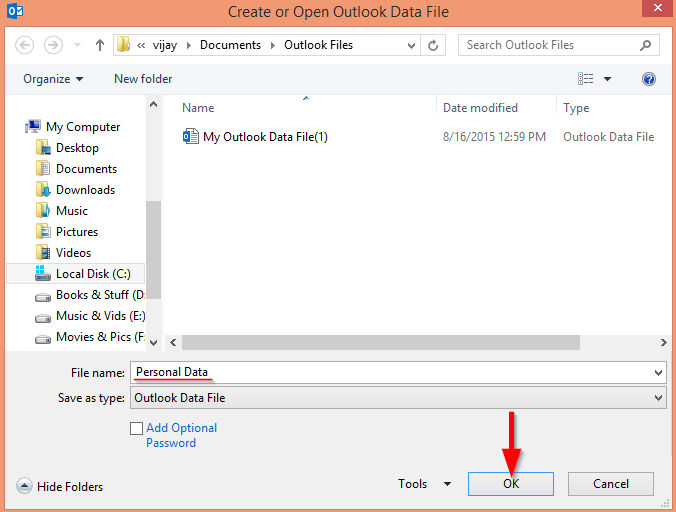Click the folder icon in address bar
Screen dimensions: 676x512
click(x=123, y=45)
